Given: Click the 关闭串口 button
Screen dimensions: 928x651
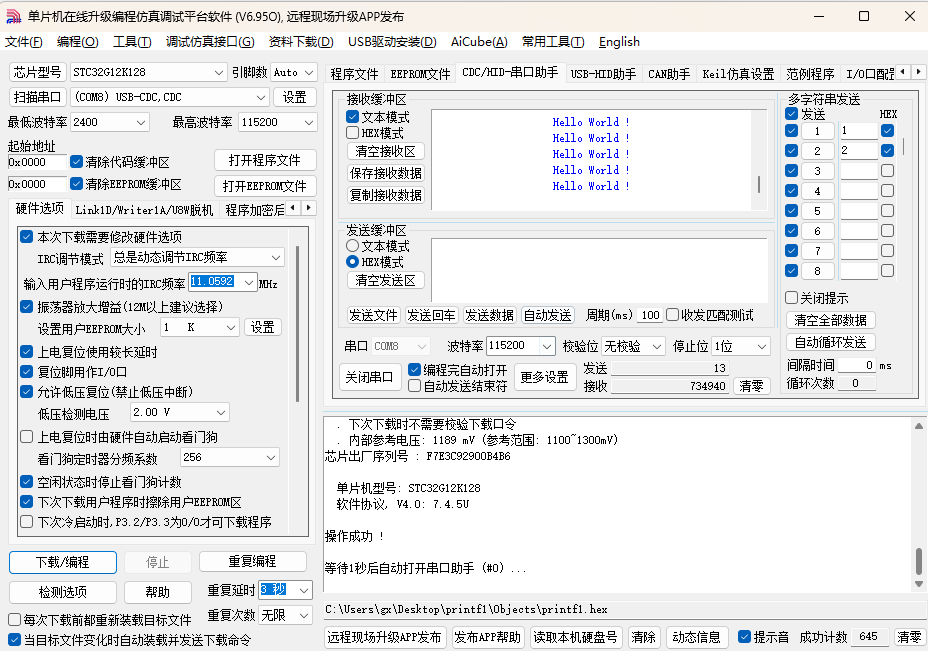Looking at the screenshot, I should coord(369,377).
